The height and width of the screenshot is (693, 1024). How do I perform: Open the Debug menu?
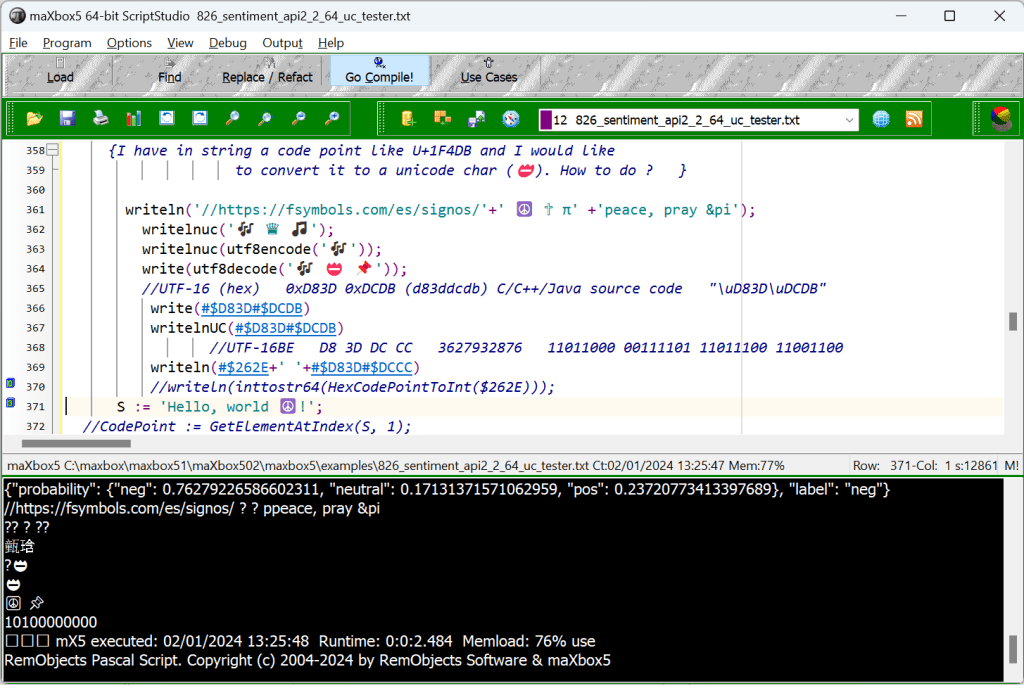[x=227, y=43]
